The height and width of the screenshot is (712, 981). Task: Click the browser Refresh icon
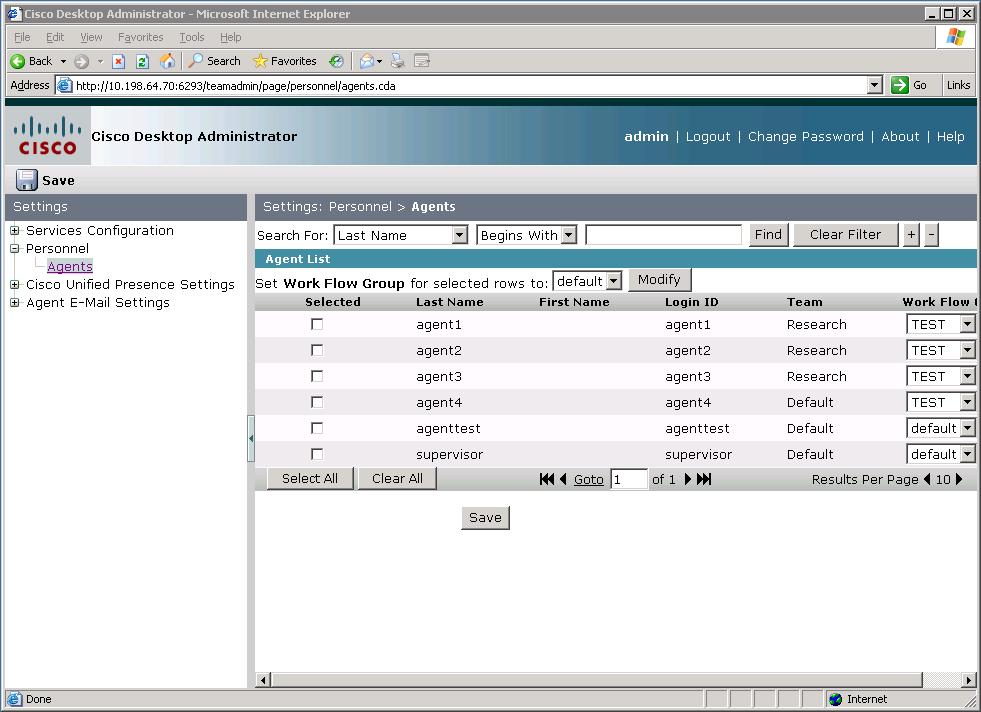(x=143, y=61)
